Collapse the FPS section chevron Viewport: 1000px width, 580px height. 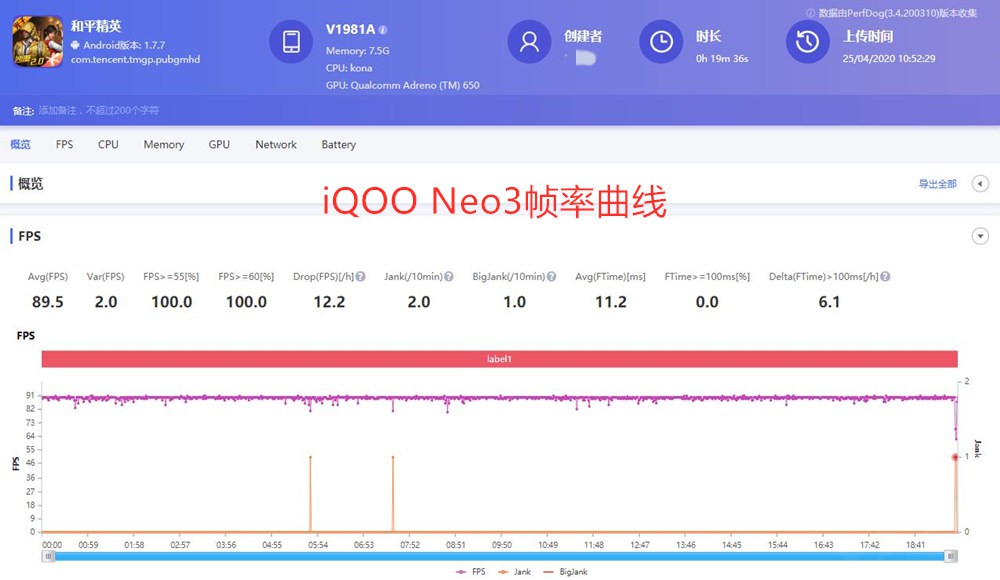tap(980, 236)
